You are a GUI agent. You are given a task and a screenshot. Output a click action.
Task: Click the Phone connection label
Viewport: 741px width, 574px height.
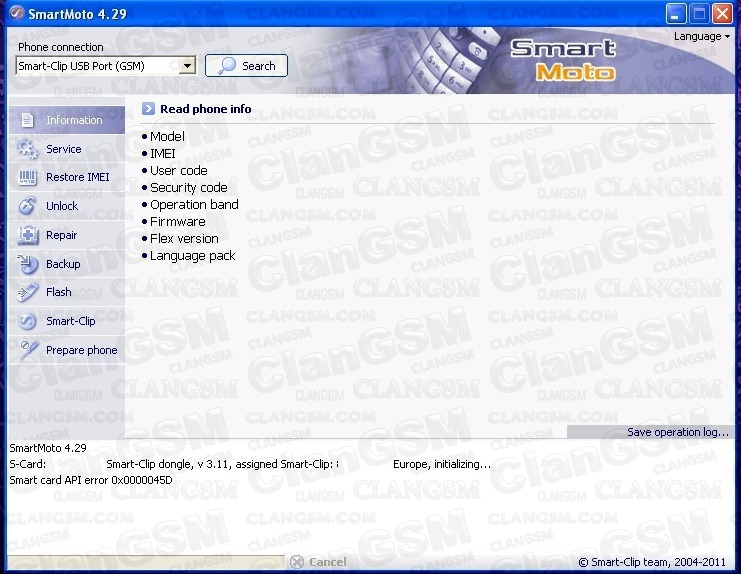60,47
